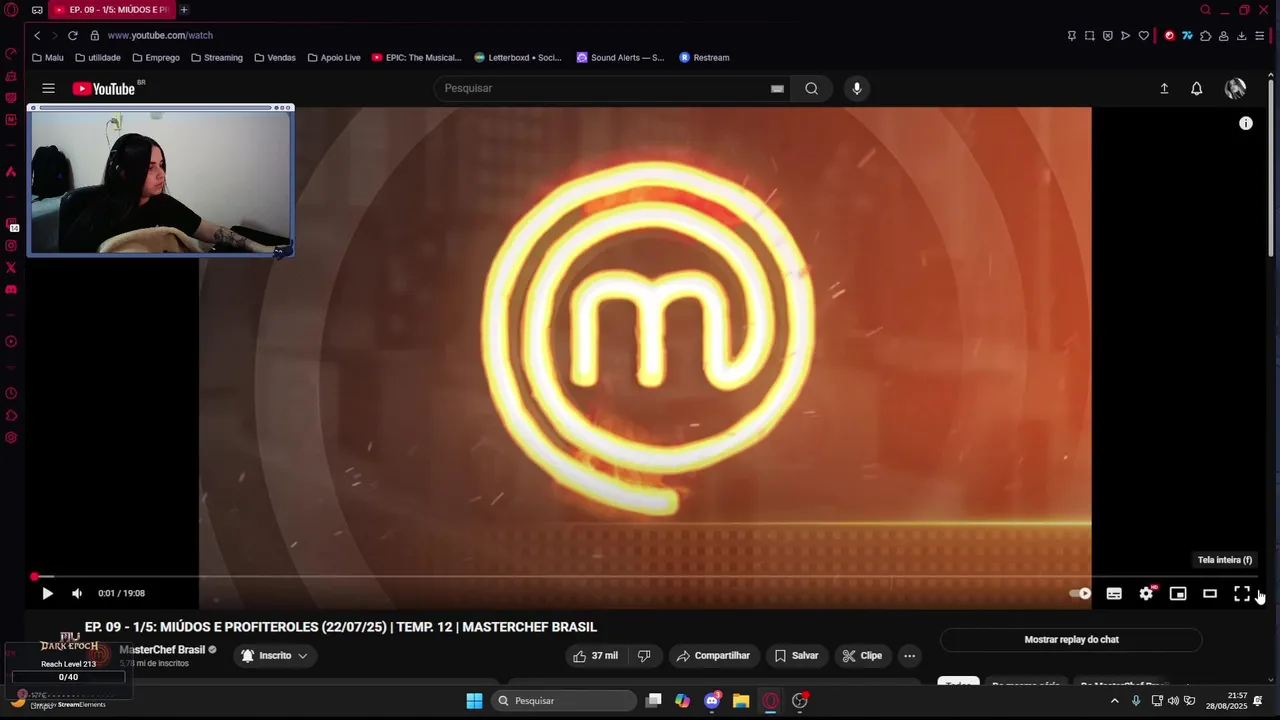Reload the page
1280x720 pixels.
(72, 35)
